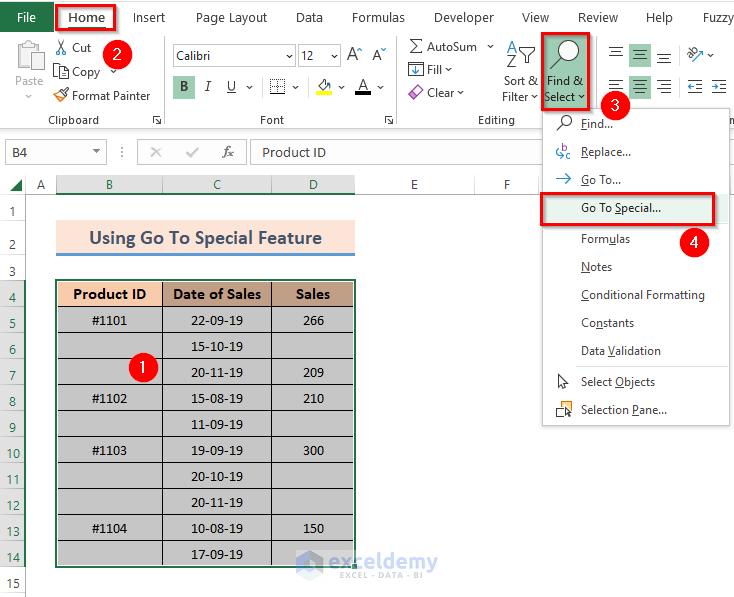Confirm the entry with the checkmark icon
Image resolution: width=734 pixels, height=597 pixels.
(192, 152)
